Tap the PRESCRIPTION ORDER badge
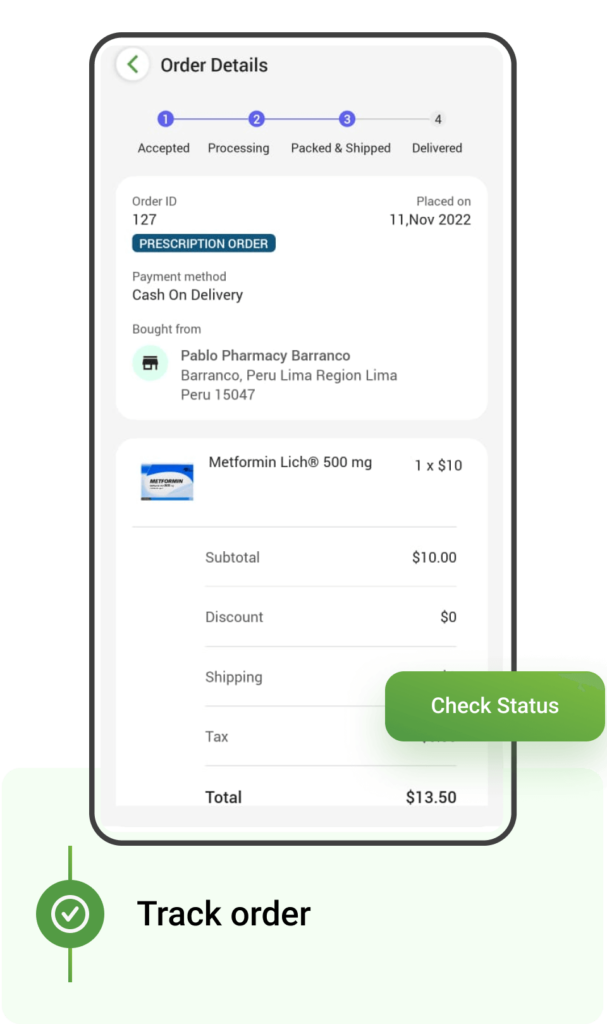The height and width of the screenshot is (1024, 607). (x=204, y=244)
